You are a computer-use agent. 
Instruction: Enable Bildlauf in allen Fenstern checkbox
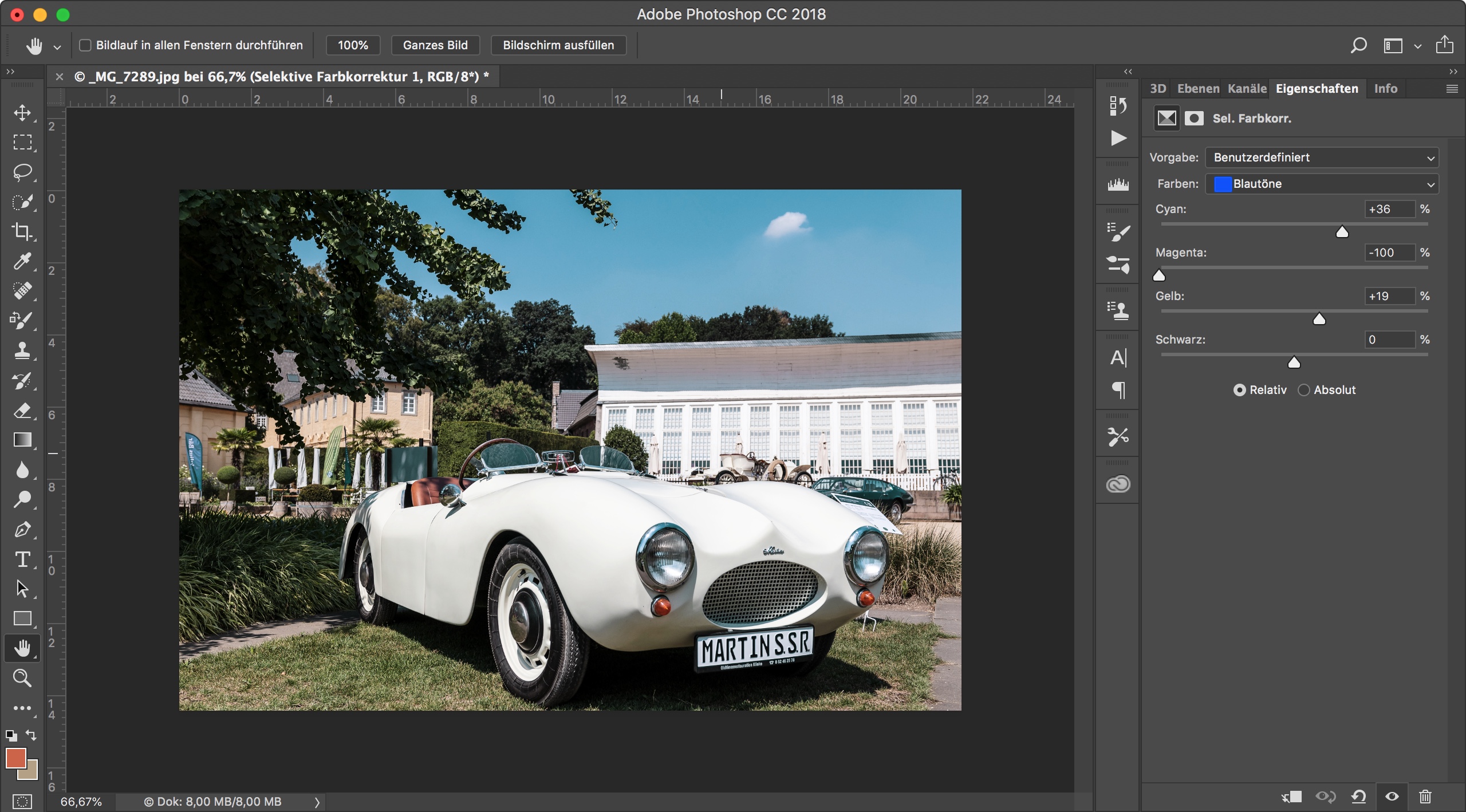click(x=85, y=45)
